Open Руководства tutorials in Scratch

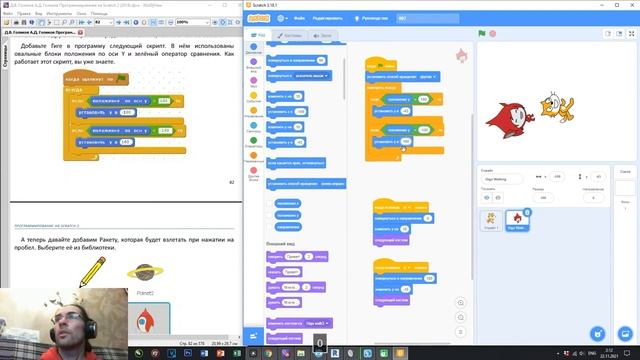click(x=371, y=18)
